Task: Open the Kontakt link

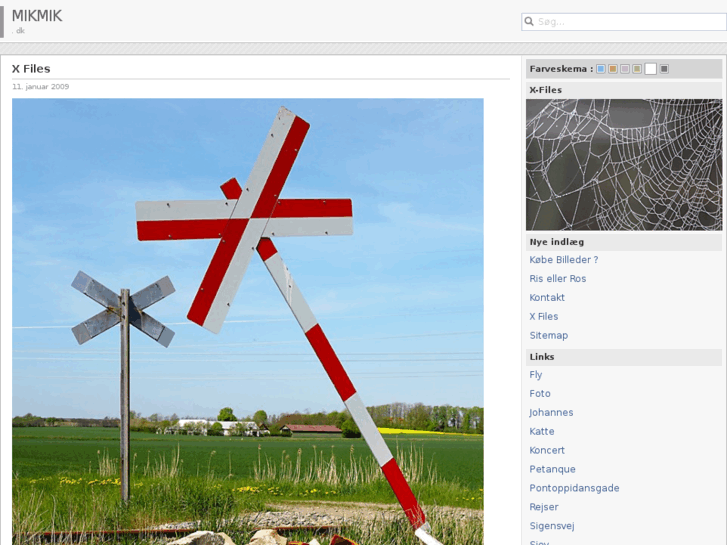Action: (x=547, y=298)
